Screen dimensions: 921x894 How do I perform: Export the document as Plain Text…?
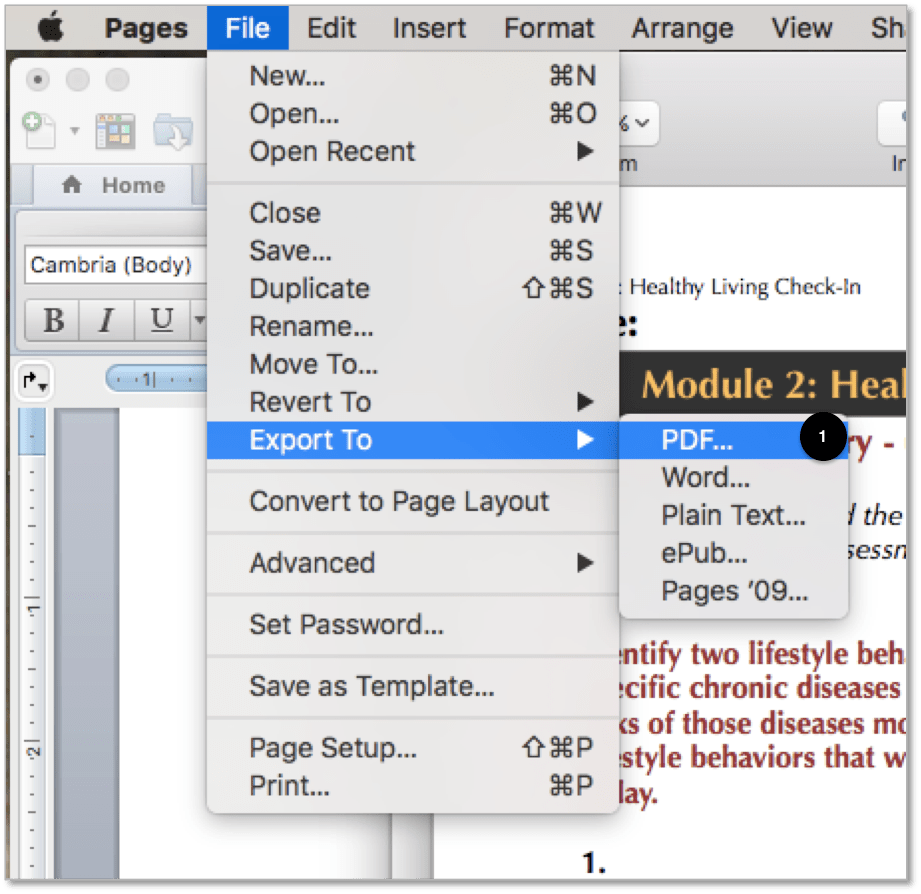pos(733,515)
